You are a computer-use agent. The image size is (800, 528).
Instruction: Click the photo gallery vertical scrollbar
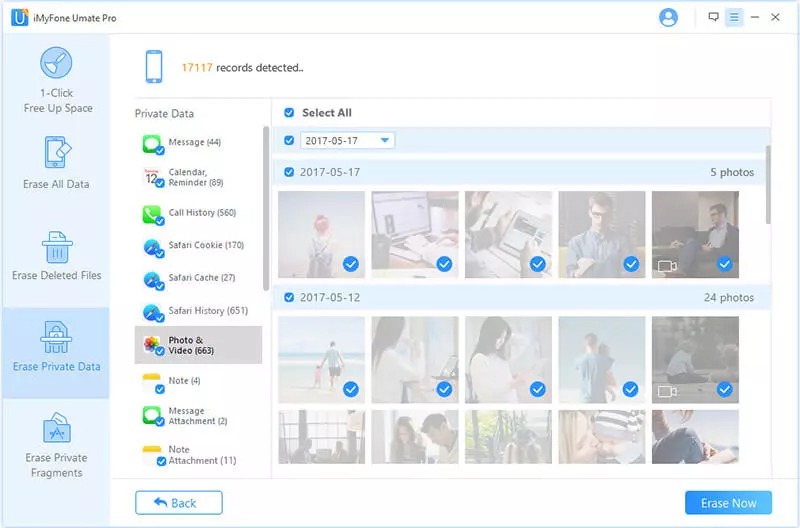(x=768, y=185)
